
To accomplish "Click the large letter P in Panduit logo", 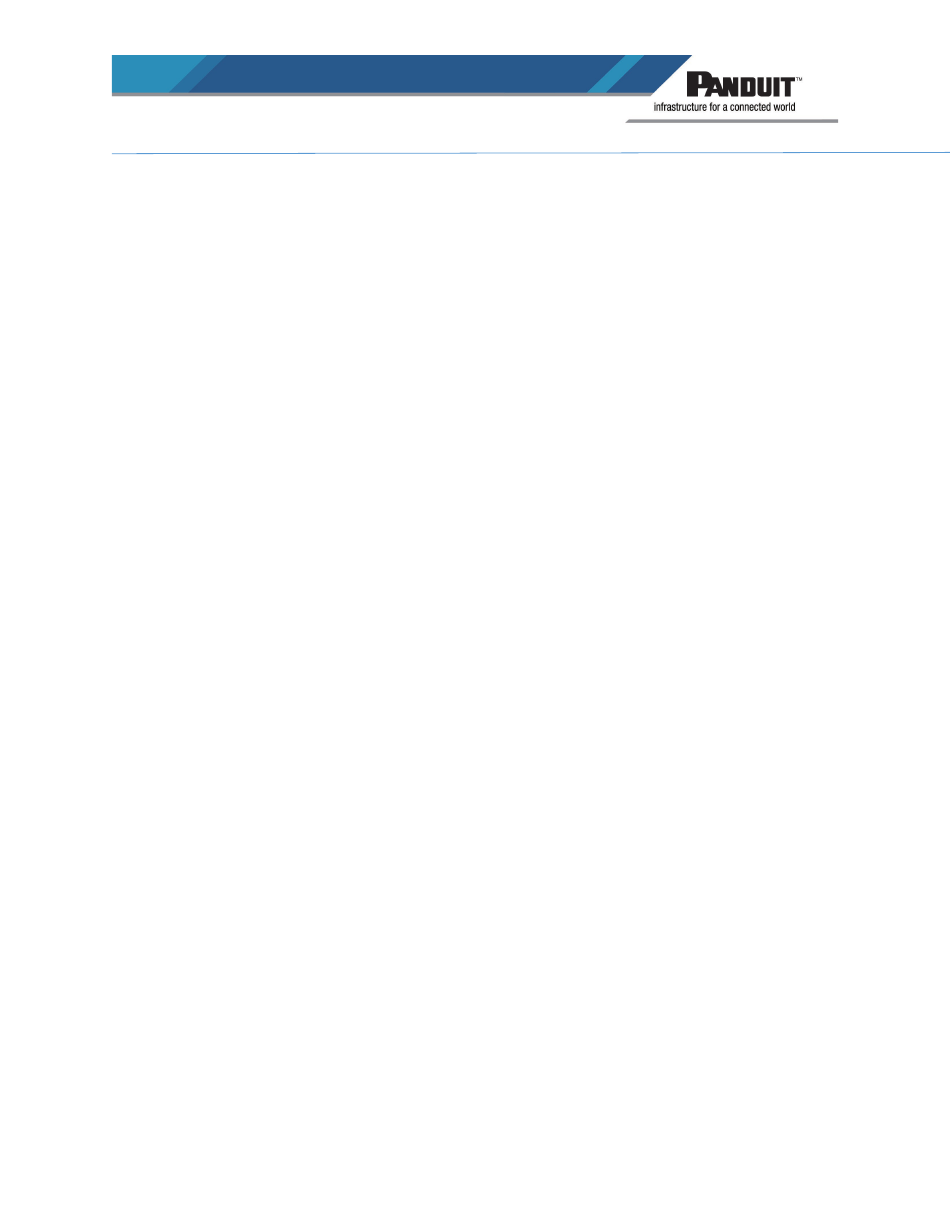I will (x=698, y=86).
